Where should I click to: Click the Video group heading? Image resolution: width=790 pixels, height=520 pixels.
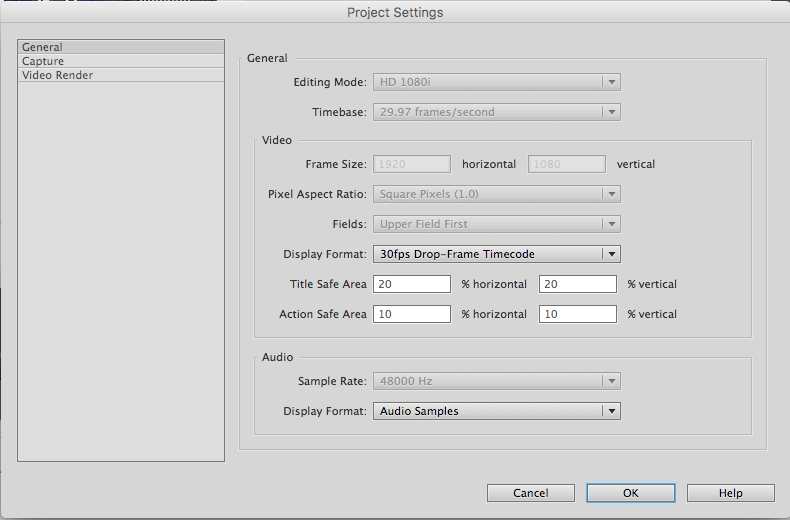[277, 140]
